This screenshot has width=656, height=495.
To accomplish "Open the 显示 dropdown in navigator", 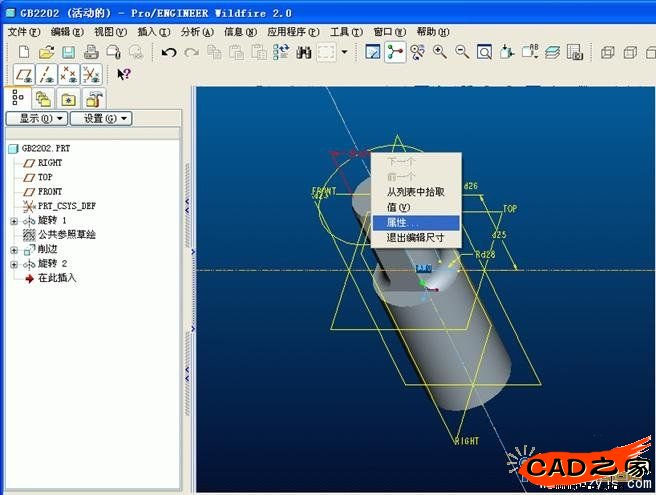I will coord(36,118).
